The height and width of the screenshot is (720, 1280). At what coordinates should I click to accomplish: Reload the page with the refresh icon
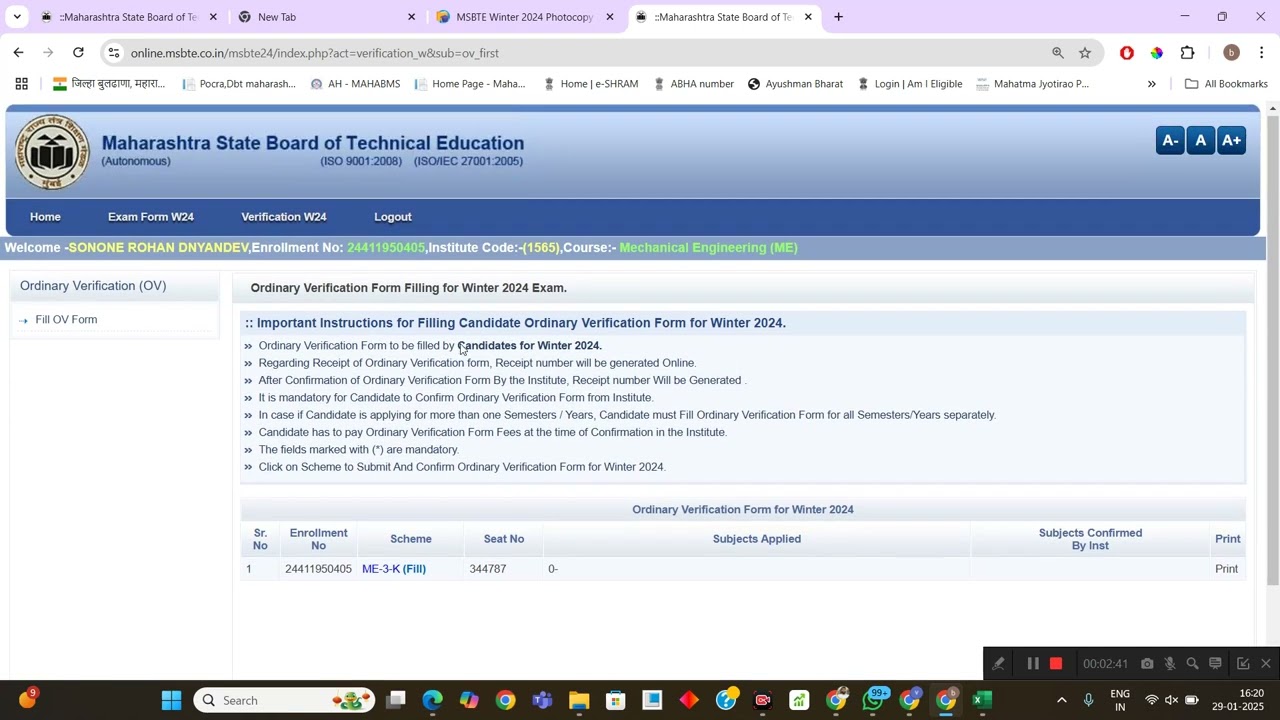point(78,53)
